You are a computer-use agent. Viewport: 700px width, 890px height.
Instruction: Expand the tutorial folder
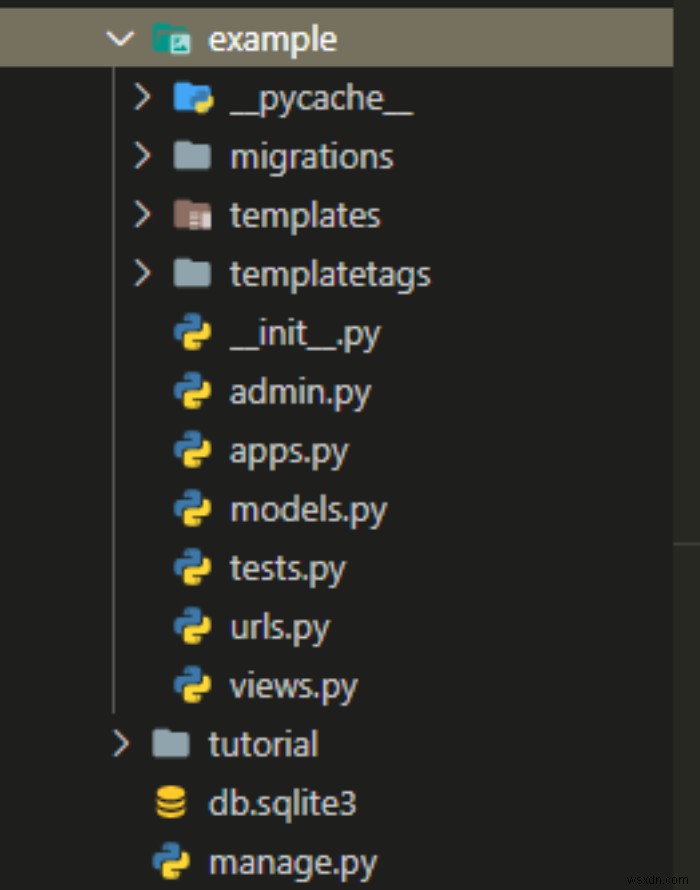coord(121,743)
